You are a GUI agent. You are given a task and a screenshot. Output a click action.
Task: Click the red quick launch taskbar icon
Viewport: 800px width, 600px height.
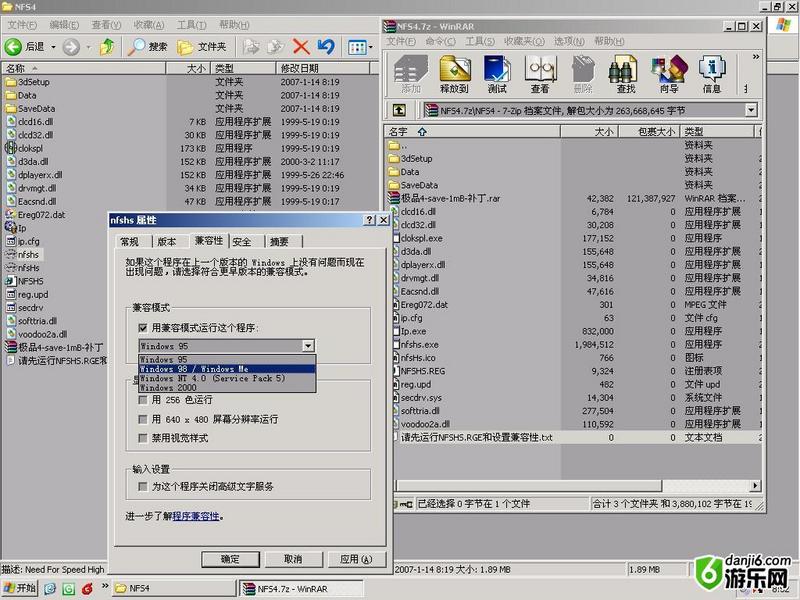[x=87, y=589]
